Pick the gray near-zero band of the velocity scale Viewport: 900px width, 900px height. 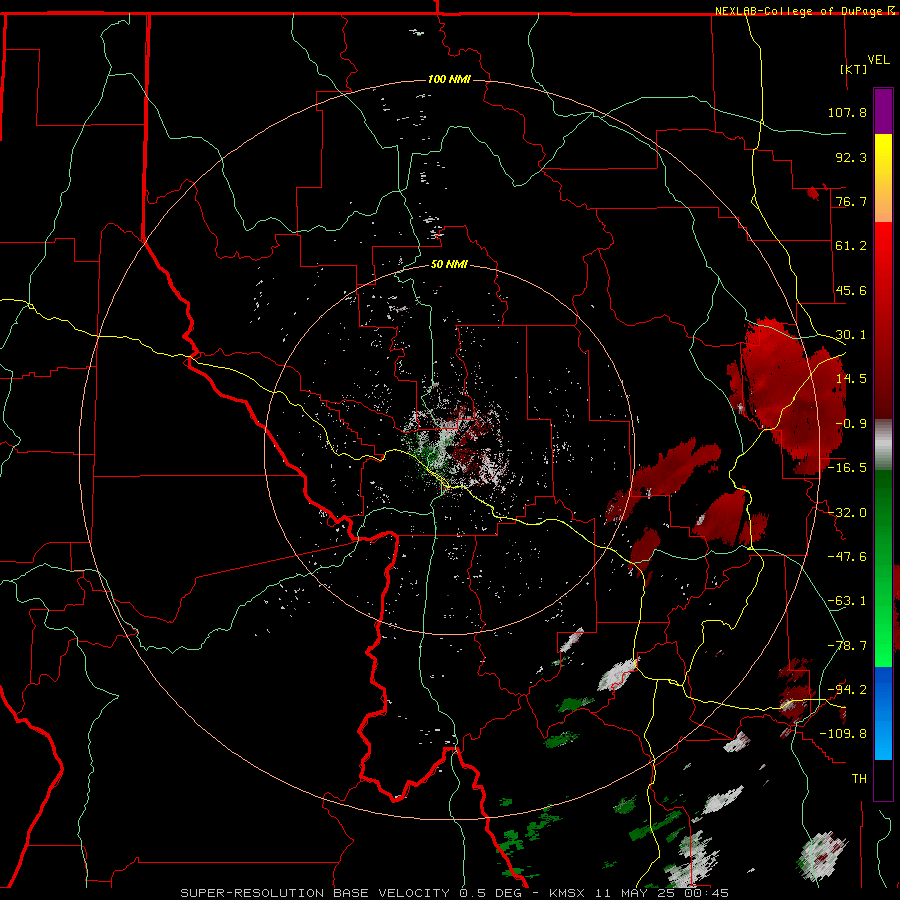(883, 444)
